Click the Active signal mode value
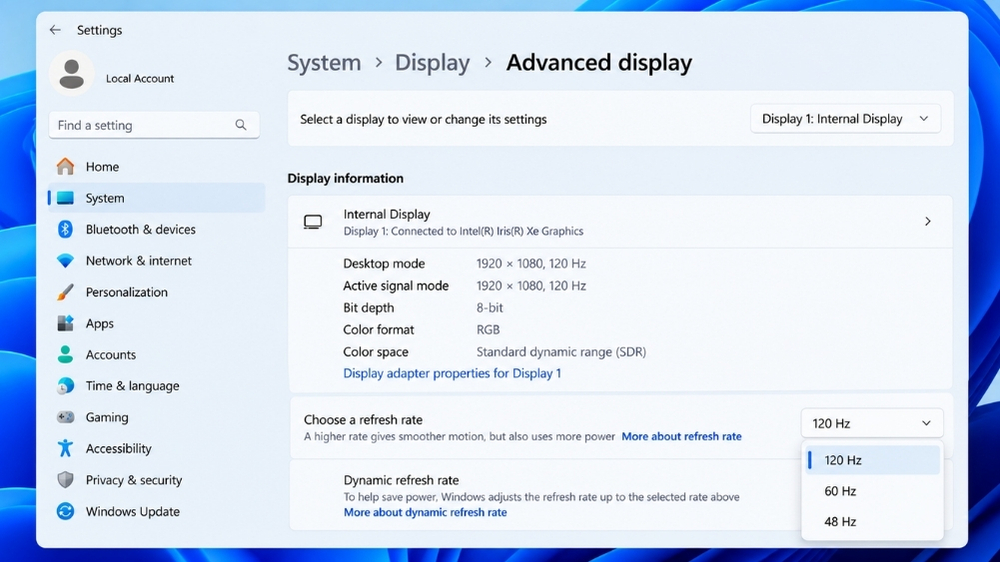This screenshot has height=562, width=1000. [531, 286]
